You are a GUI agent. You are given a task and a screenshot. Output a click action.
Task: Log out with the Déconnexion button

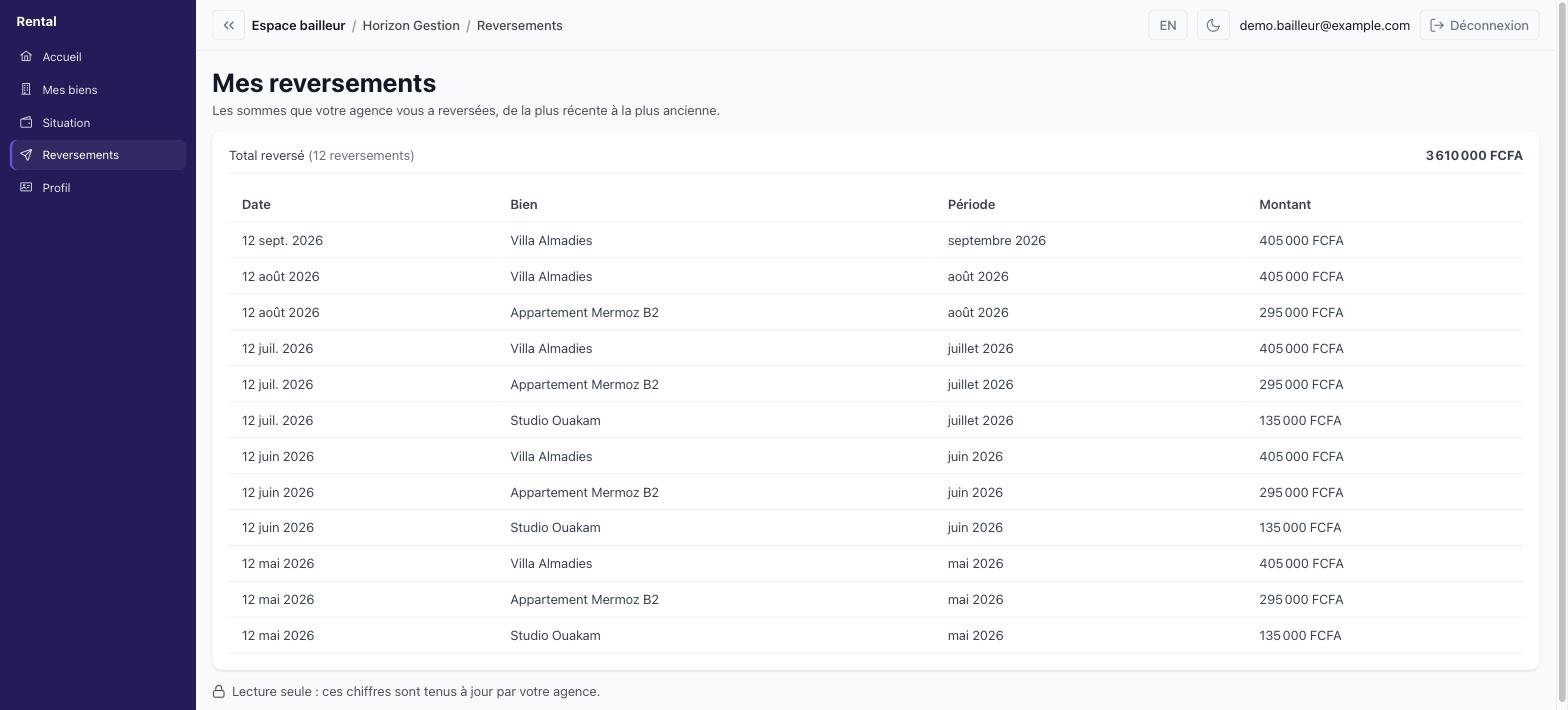pyautogui.click(x=1479, y=25)
